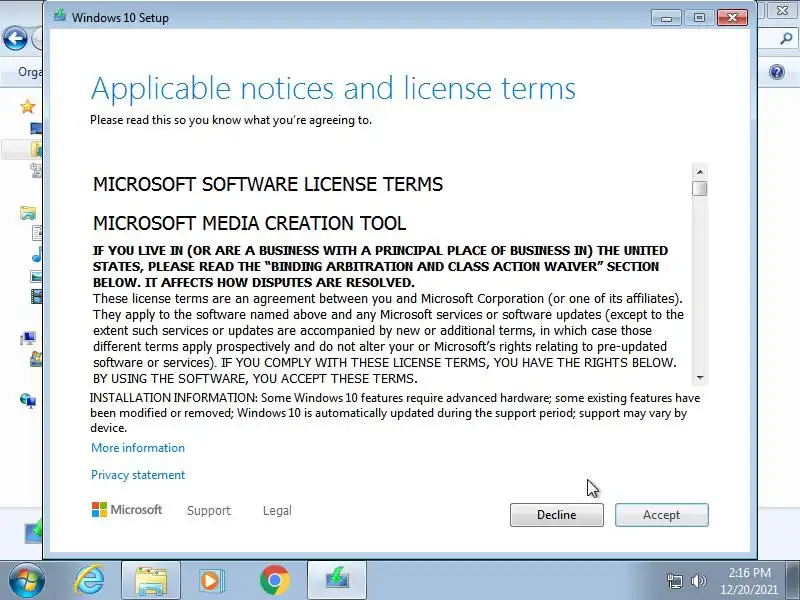
Task: Click the license text scrollbar down arrow
Action: [699, 378]
